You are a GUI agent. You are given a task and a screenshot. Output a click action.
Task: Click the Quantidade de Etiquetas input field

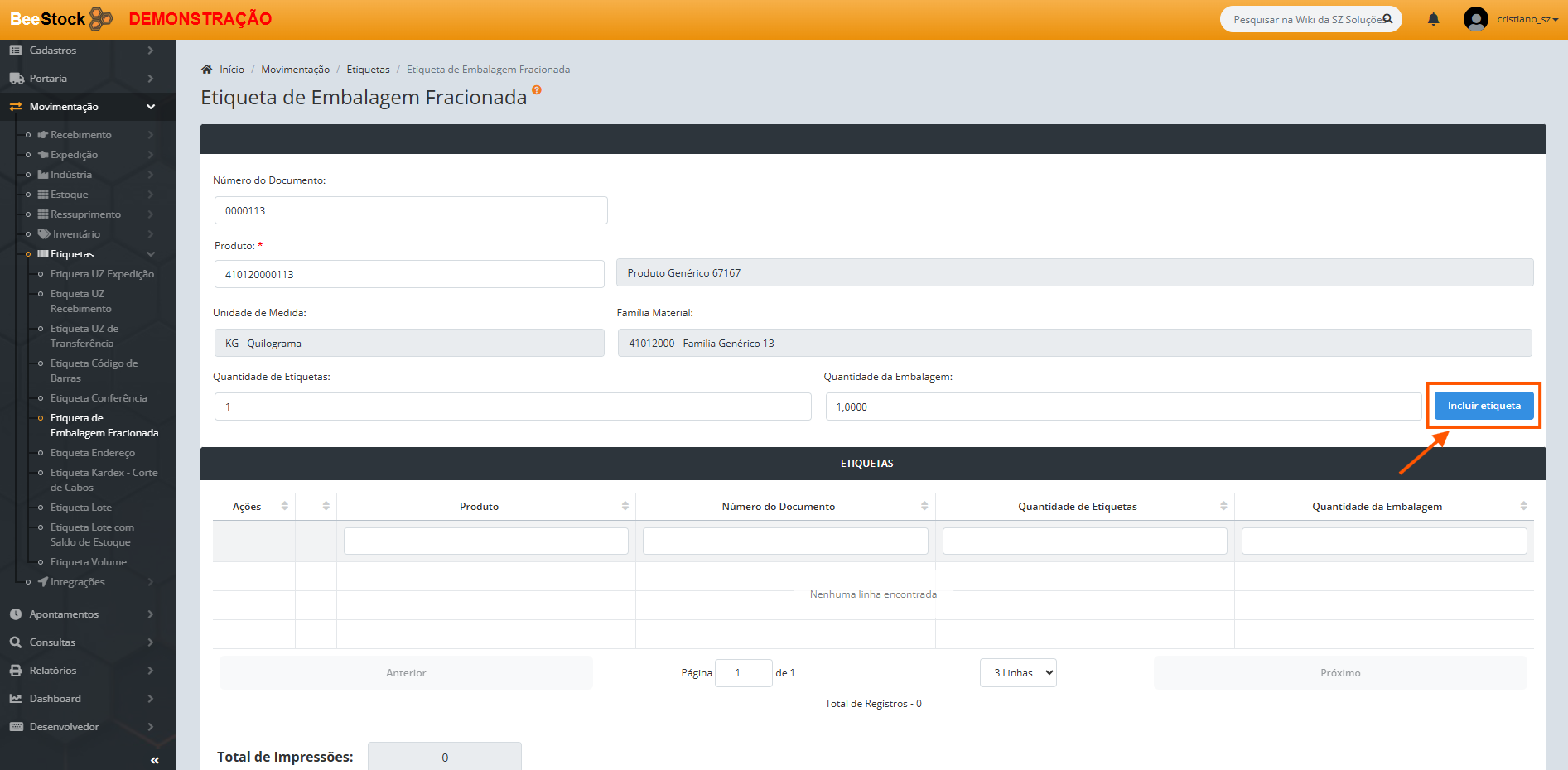point(513,407)
